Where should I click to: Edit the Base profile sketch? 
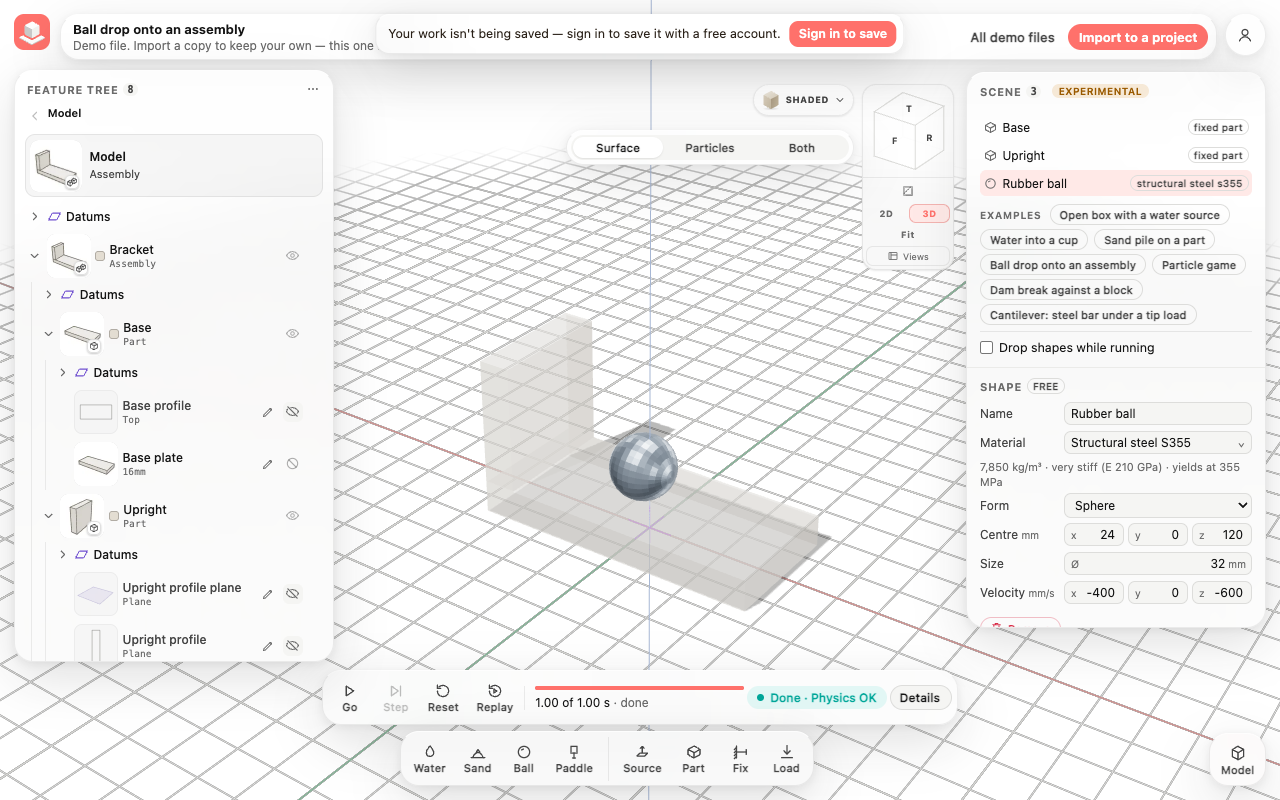pos(267,412)
